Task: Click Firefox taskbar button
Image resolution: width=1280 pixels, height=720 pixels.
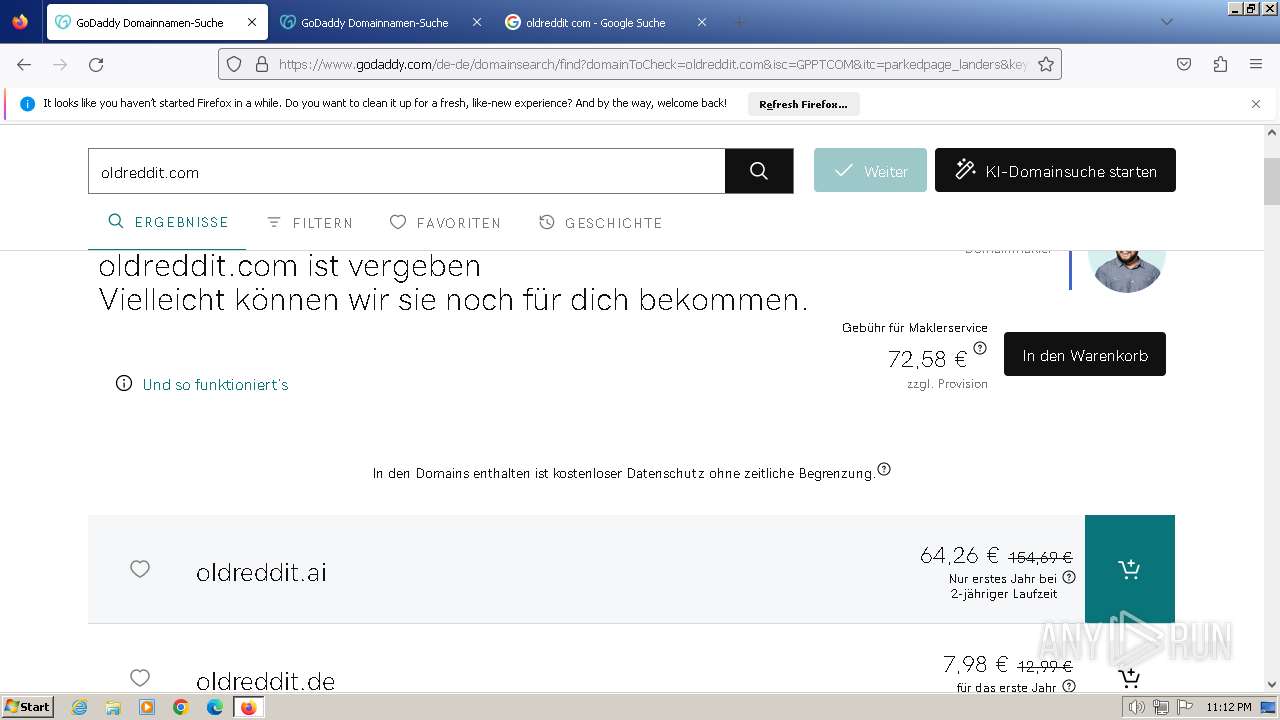Action: click(x=248, y=707)
